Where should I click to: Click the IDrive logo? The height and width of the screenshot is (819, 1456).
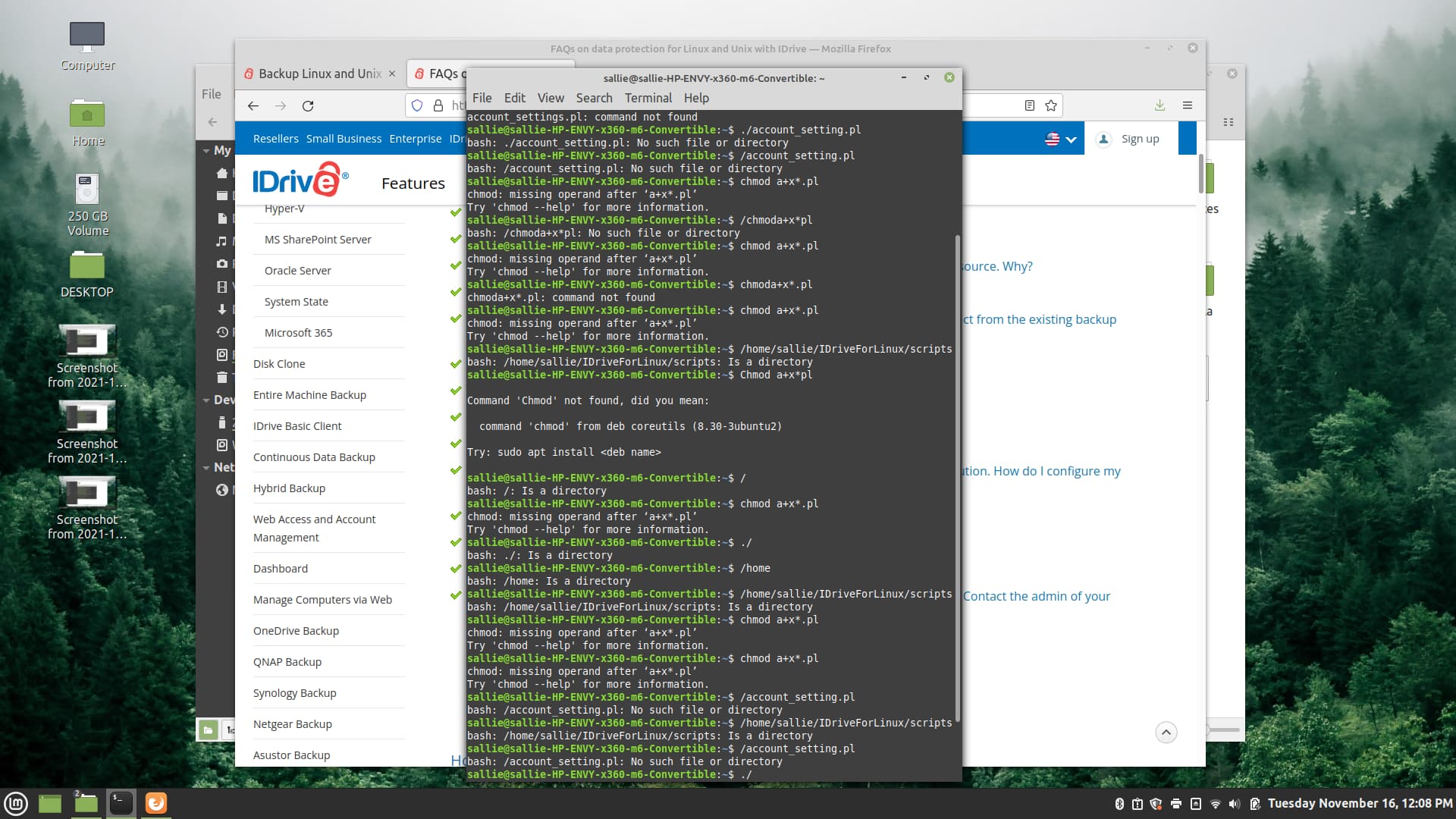point(300,180)
